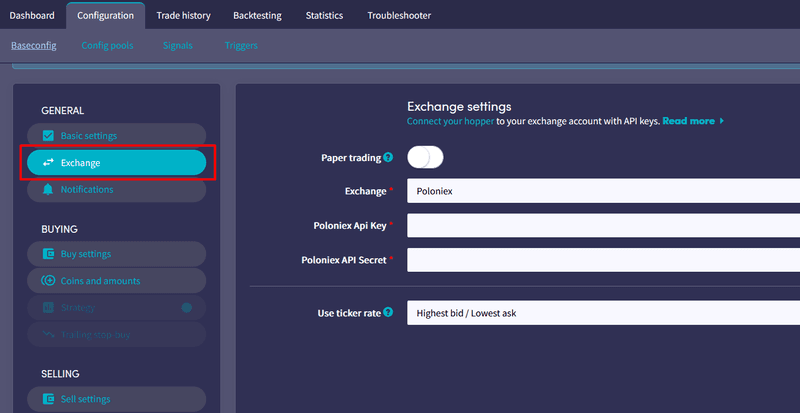Click the Connect your hopper link
This screenshot has width=800, height=413.
[x=451, y=122]
